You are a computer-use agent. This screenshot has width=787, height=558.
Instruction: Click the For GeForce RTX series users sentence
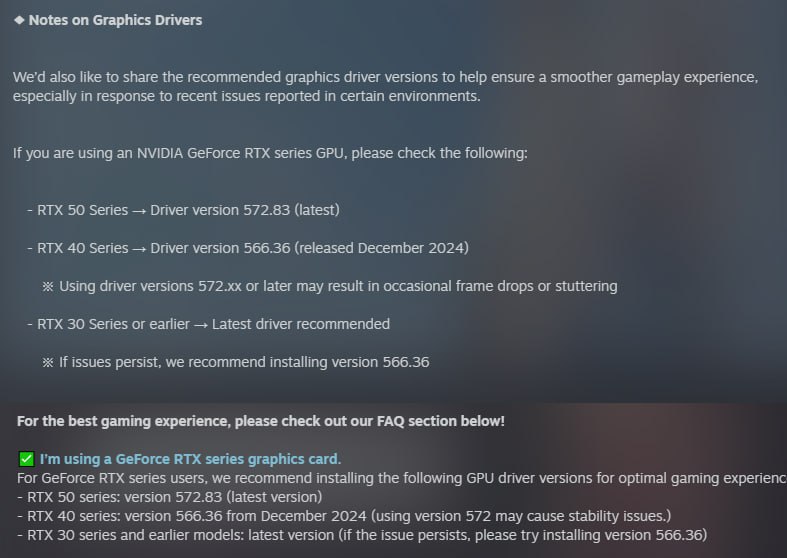pos(402,478)
